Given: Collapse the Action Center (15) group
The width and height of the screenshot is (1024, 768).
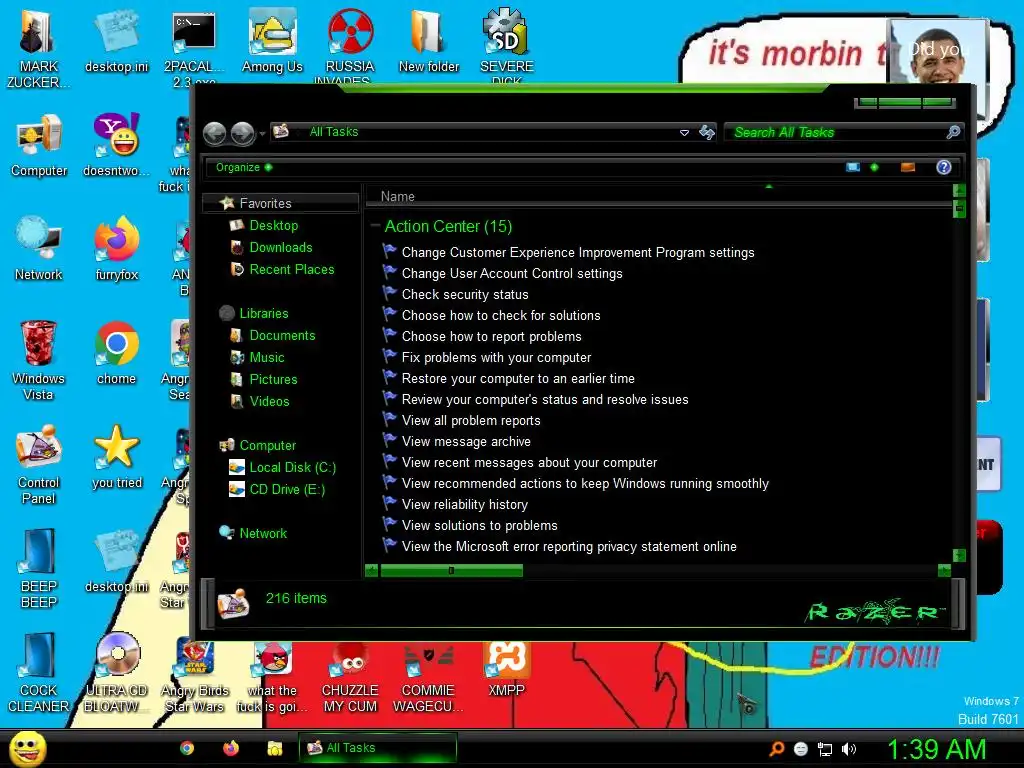Looking at the screenshot, I should point(375,226).
